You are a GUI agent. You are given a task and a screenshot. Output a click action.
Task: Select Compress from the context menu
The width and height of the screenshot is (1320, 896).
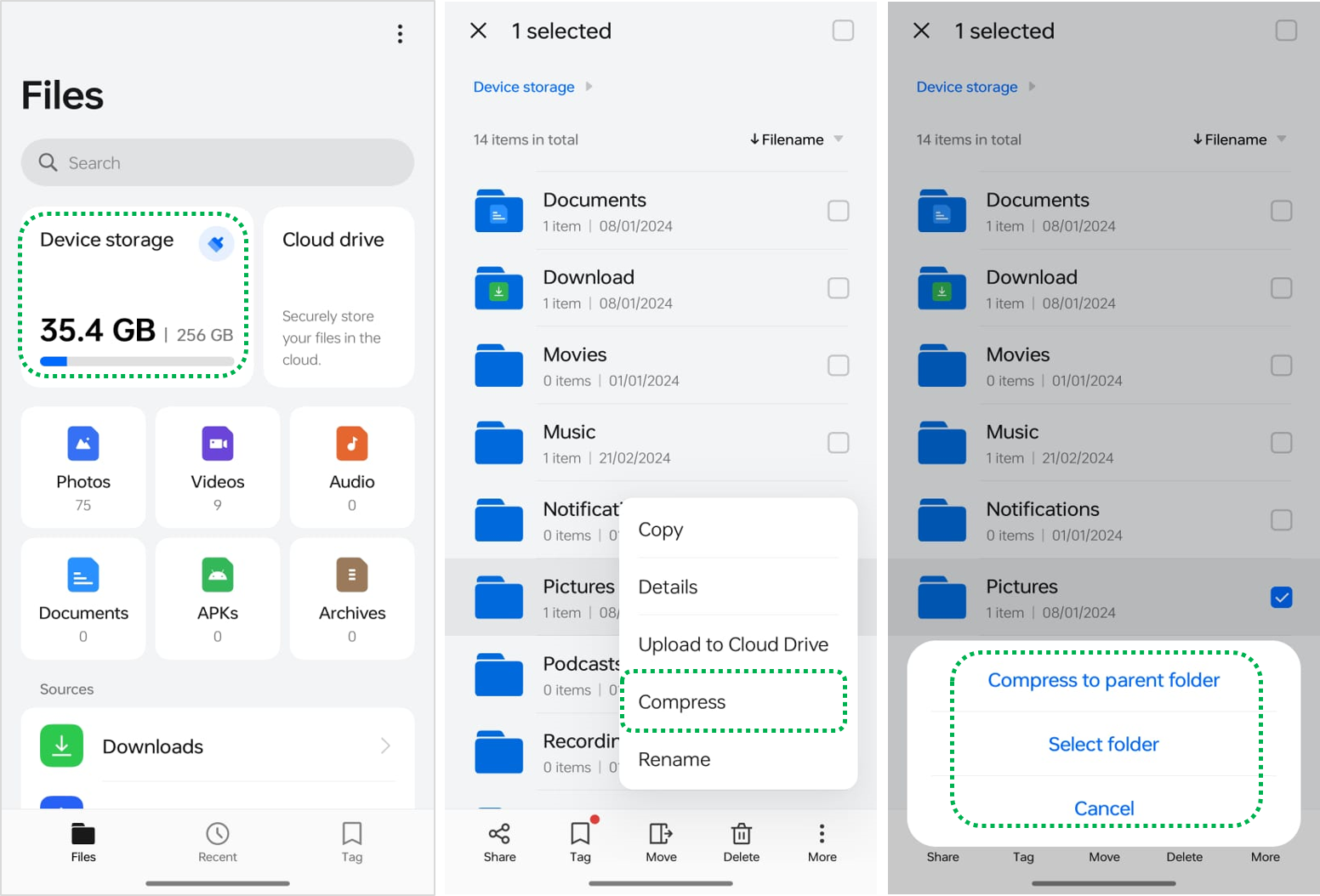click(x=682, y=702)
